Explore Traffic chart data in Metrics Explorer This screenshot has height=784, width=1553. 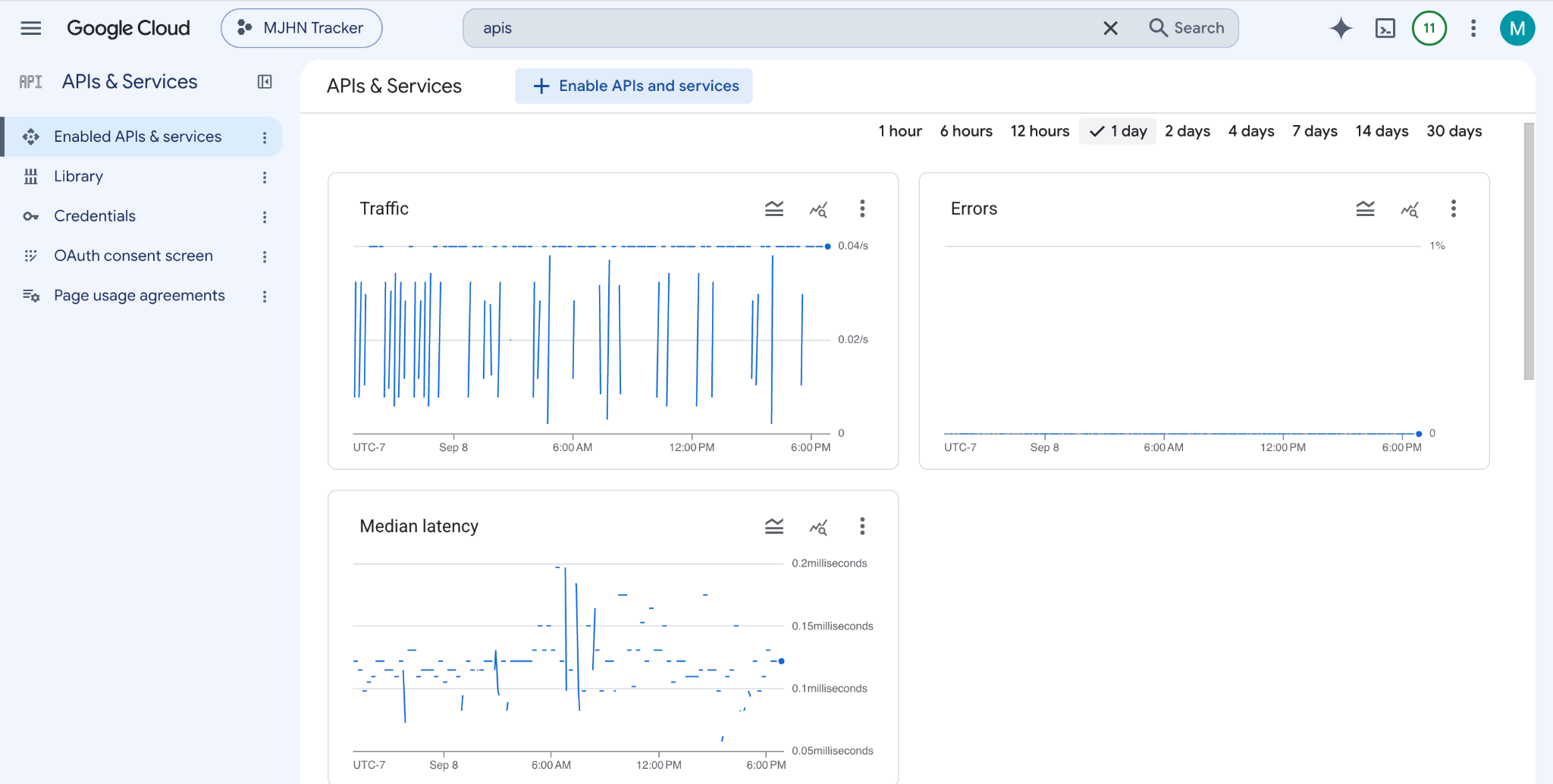[818, 209]
